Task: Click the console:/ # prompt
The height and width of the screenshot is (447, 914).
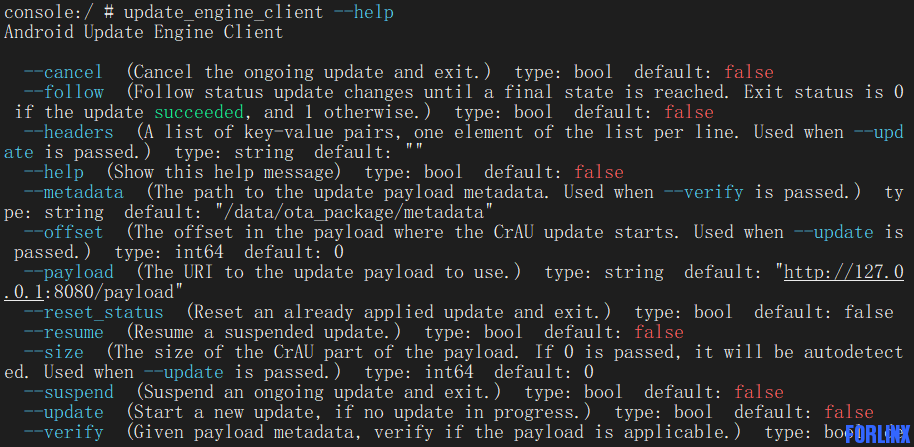Action: point(57,12)
